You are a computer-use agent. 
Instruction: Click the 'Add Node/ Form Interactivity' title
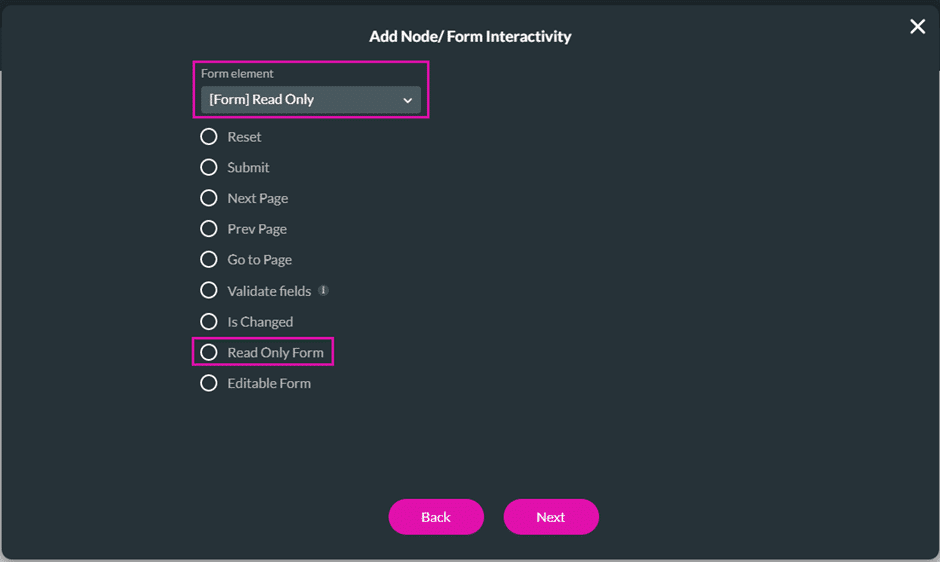(x=470, y=37)
